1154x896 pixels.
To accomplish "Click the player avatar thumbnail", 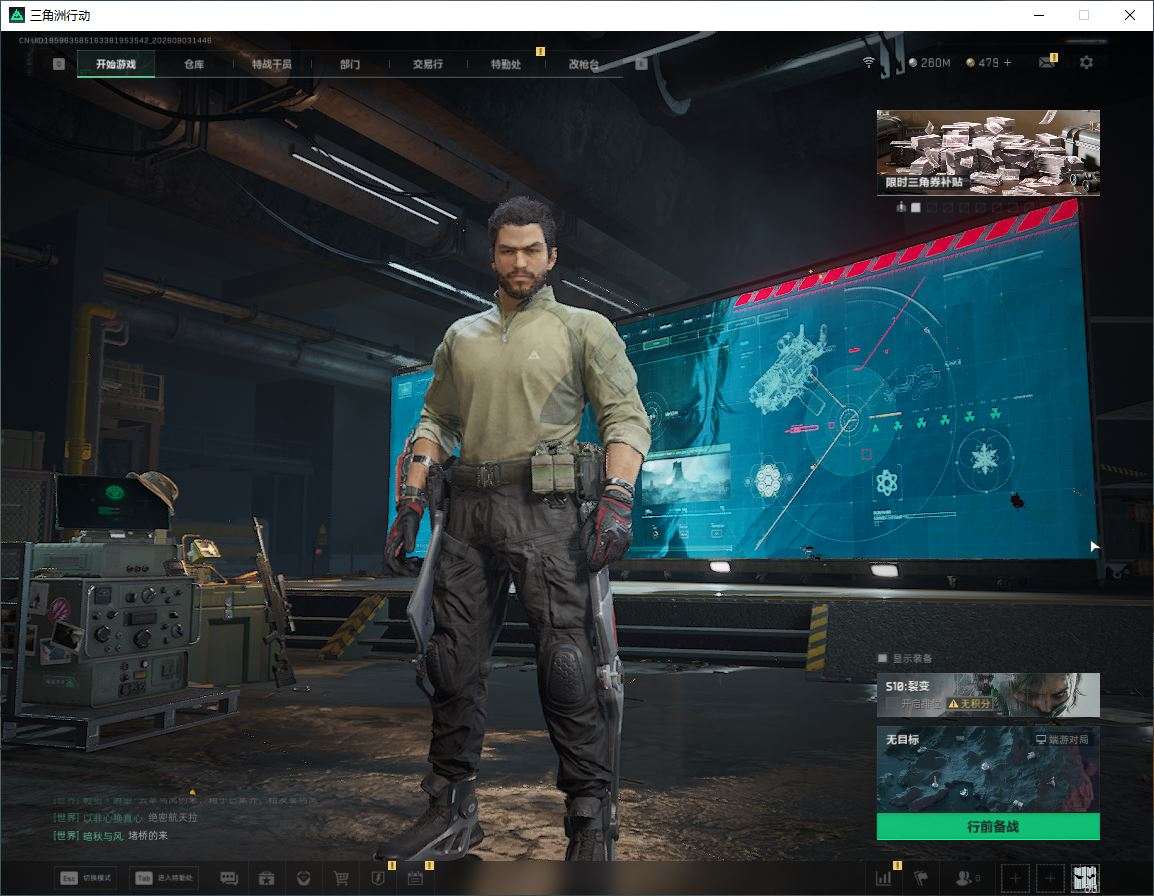I will (1086, 878).
